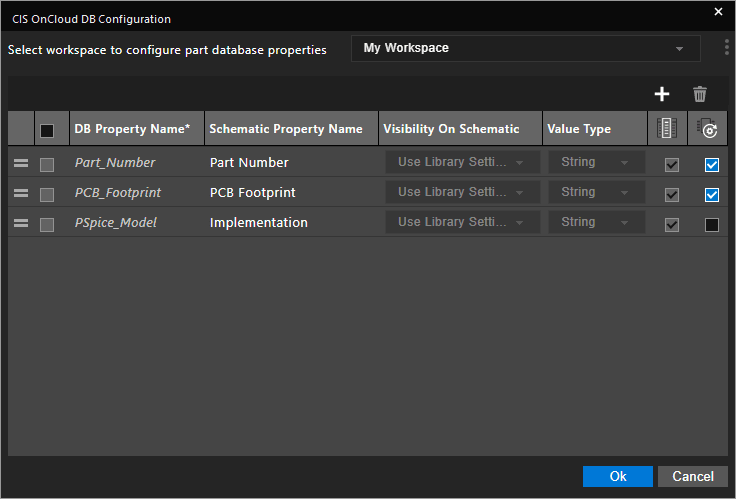Toggle the gray browser checkbox for PCB_Footprint

pyautogui.click(x=672, y=195)
